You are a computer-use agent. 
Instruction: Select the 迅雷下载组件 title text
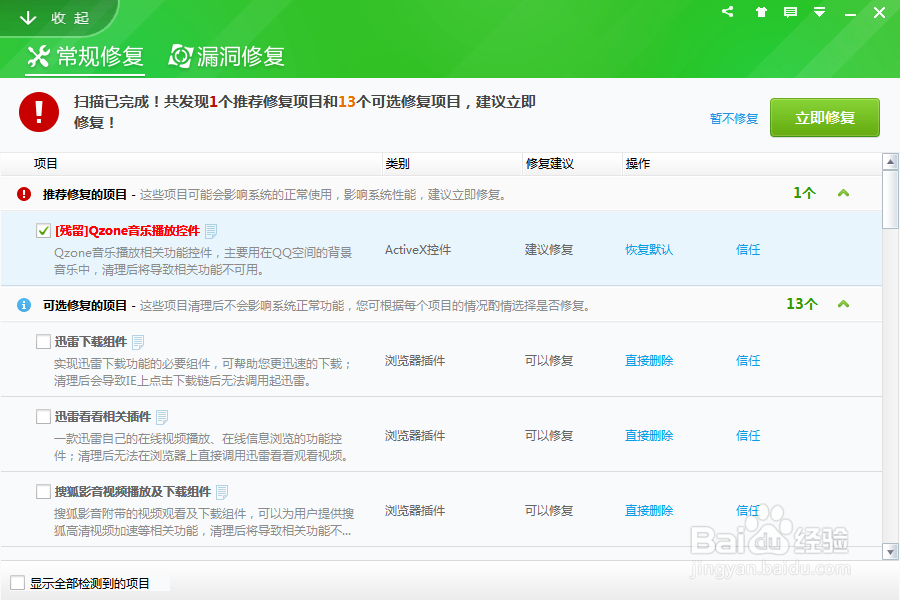pos(91,342)
